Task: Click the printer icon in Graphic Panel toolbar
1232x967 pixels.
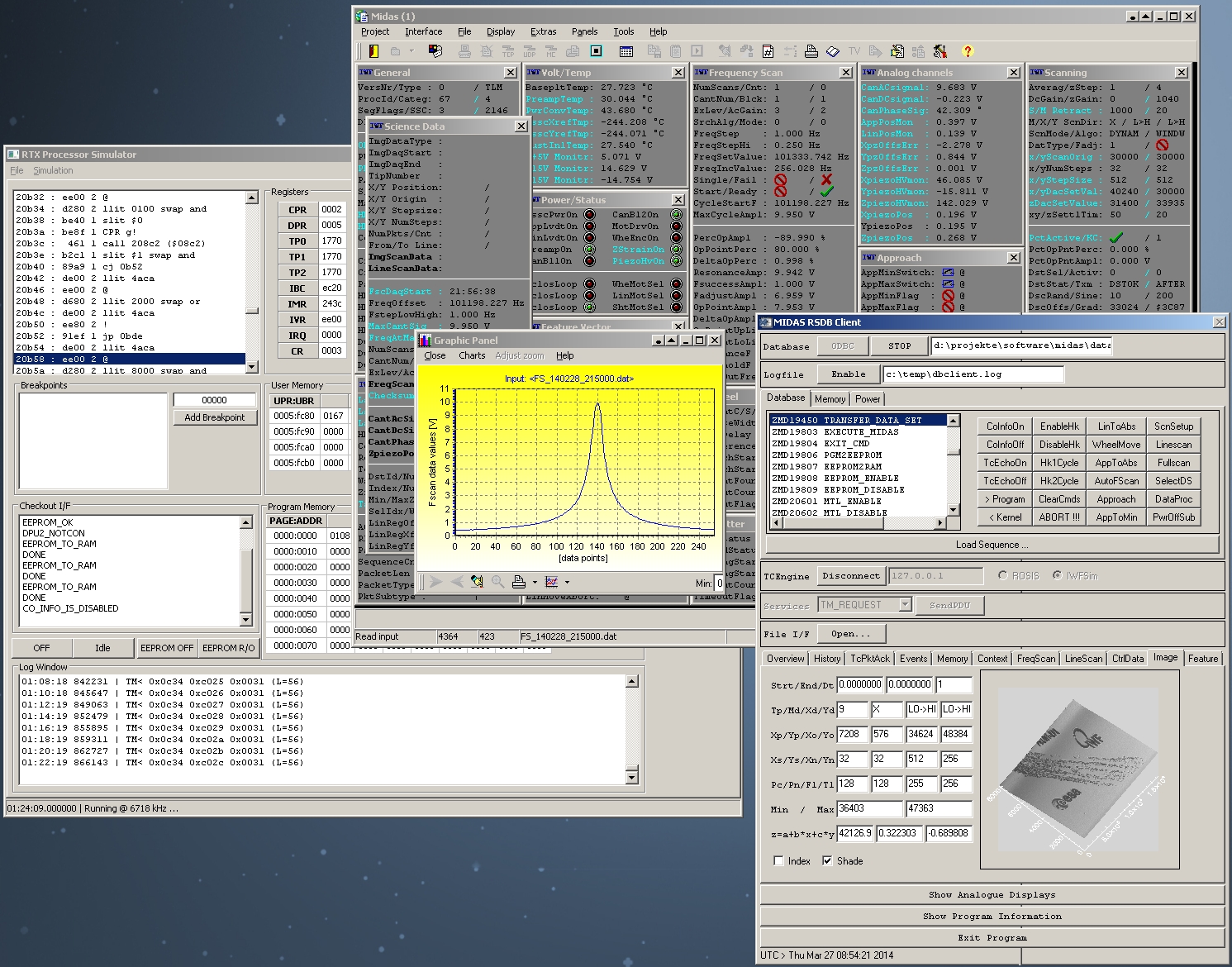Action: pos(518,582)
